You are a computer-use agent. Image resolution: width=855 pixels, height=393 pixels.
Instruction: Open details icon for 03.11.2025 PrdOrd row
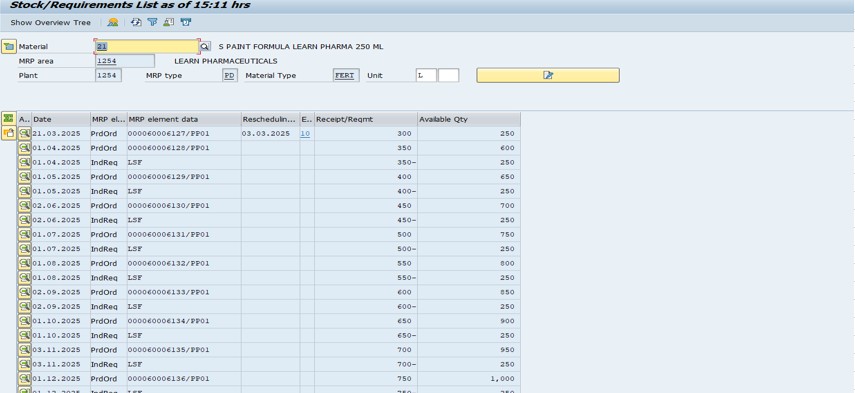coord(25,350)
